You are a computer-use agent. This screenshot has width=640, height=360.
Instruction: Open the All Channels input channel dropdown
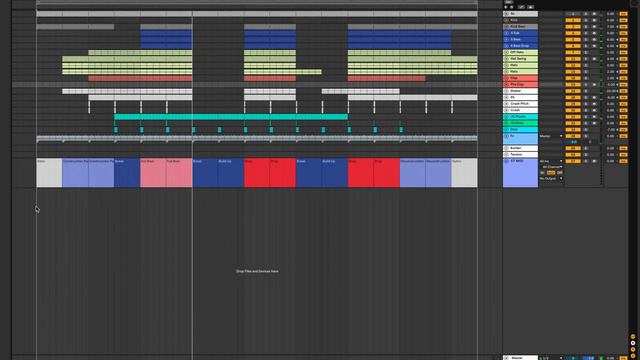pyautogui.click(x=552, y=167)
